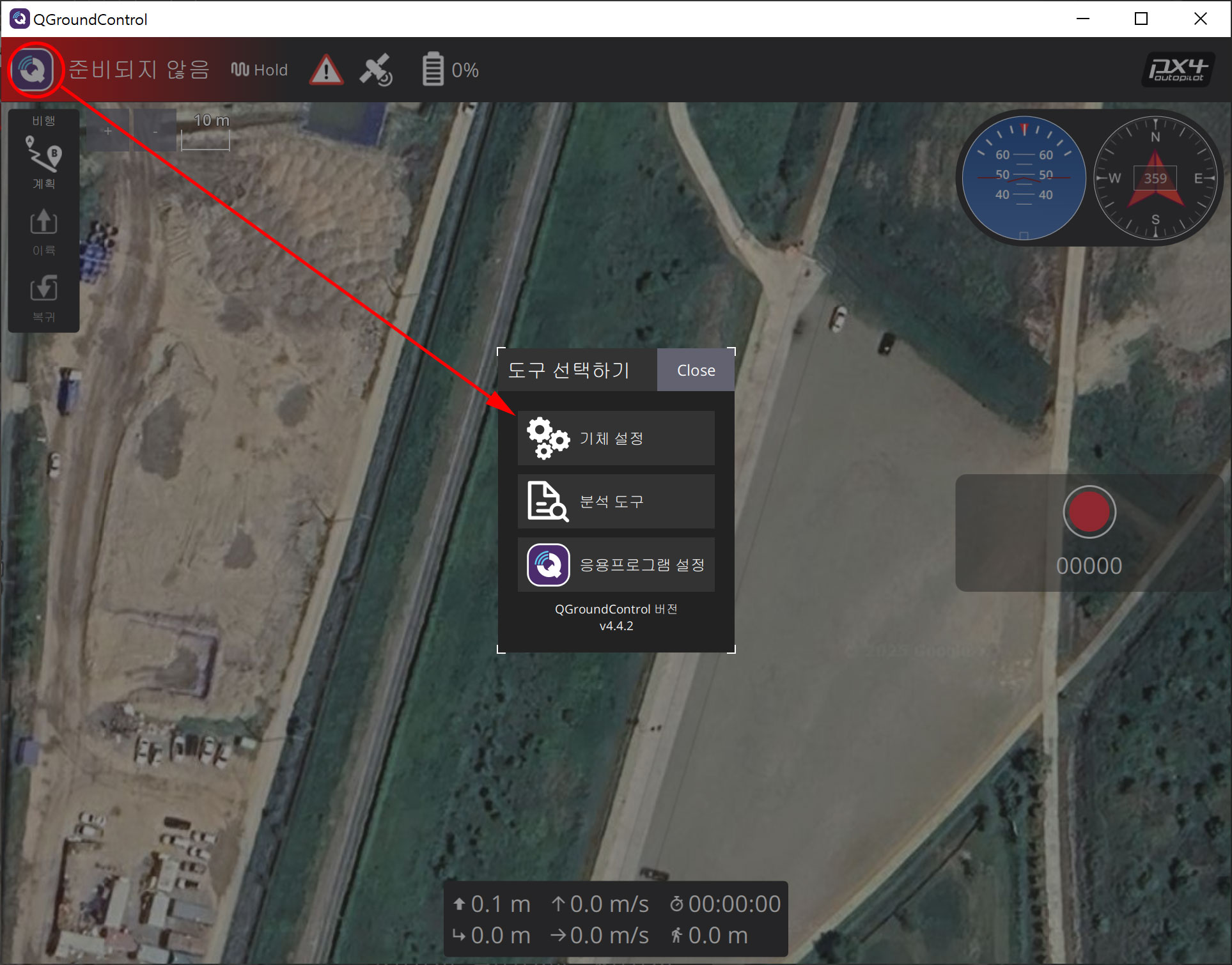Screen dimensions: 1232x965
Task: Click the attitude indicator instrument
Action: (x=1023, y=178)
